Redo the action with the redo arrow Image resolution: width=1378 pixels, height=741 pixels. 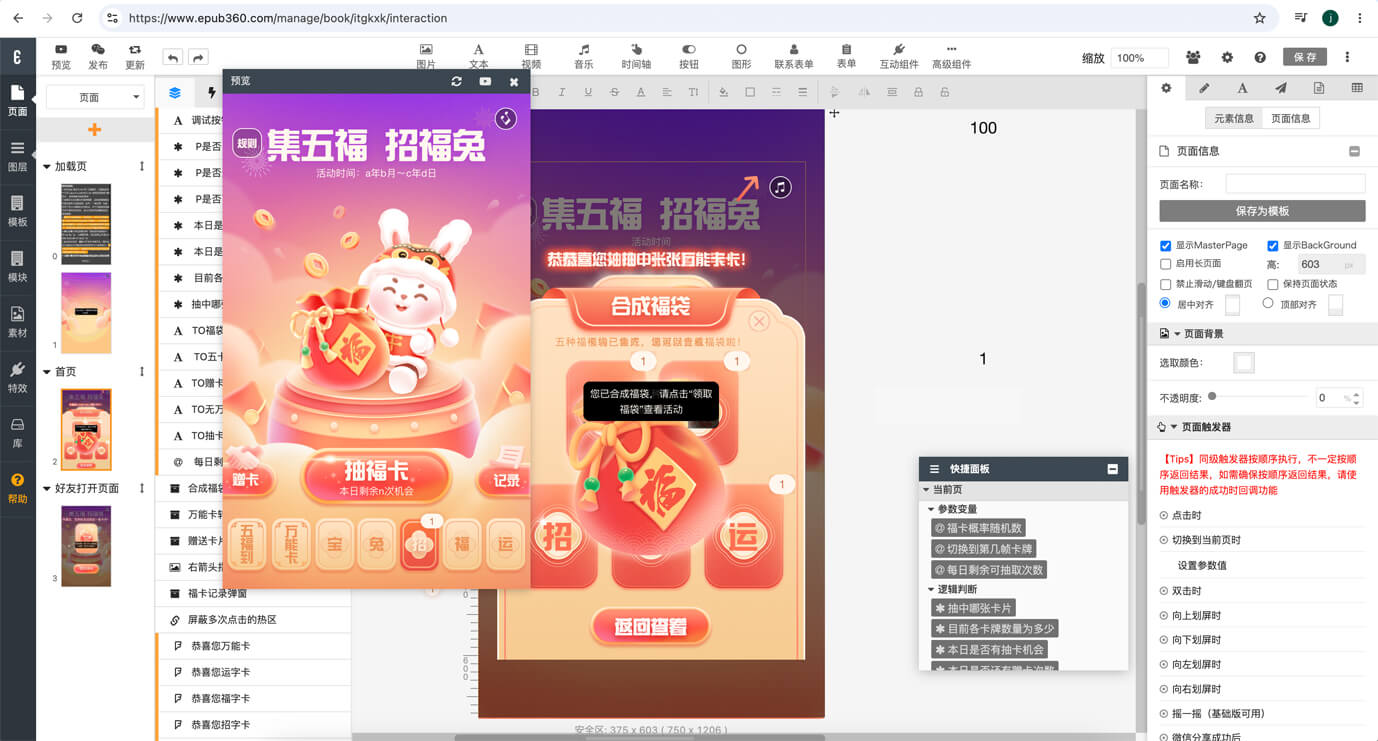point(198,58)
